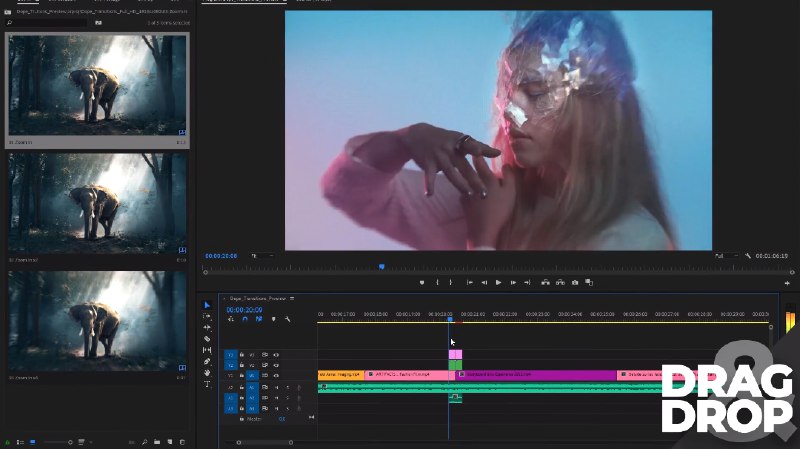Viewport: 800px width, 449px height.
Task: Toggle V3 source patching button
Action: tap(231, 355)
